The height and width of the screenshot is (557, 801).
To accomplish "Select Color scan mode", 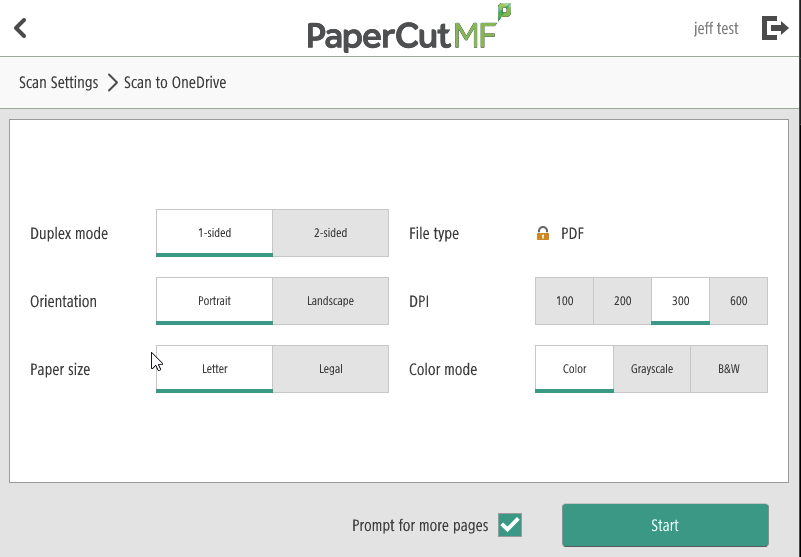I will tap(574, 369).
